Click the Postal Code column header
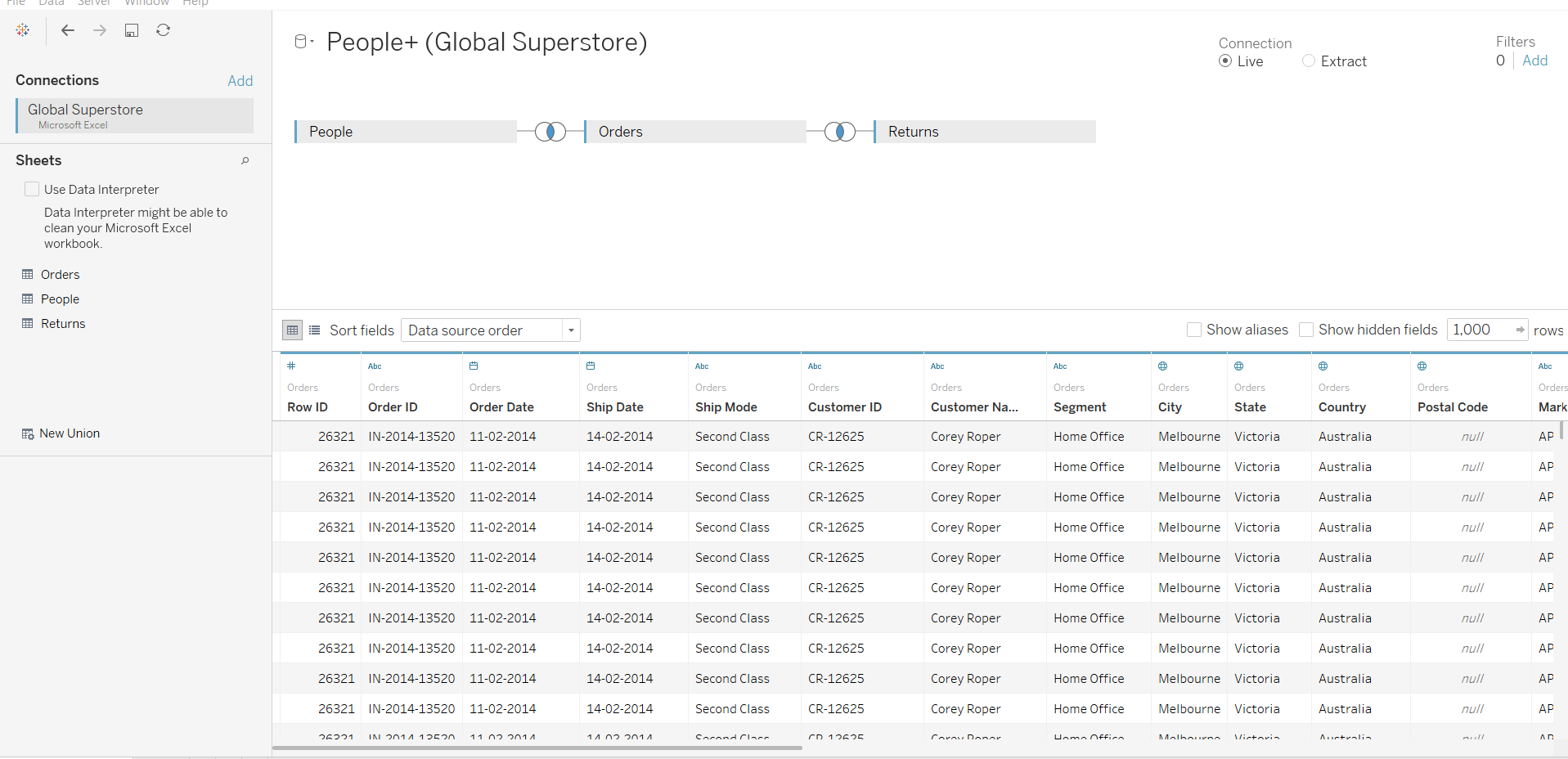 pos(1453,407)
